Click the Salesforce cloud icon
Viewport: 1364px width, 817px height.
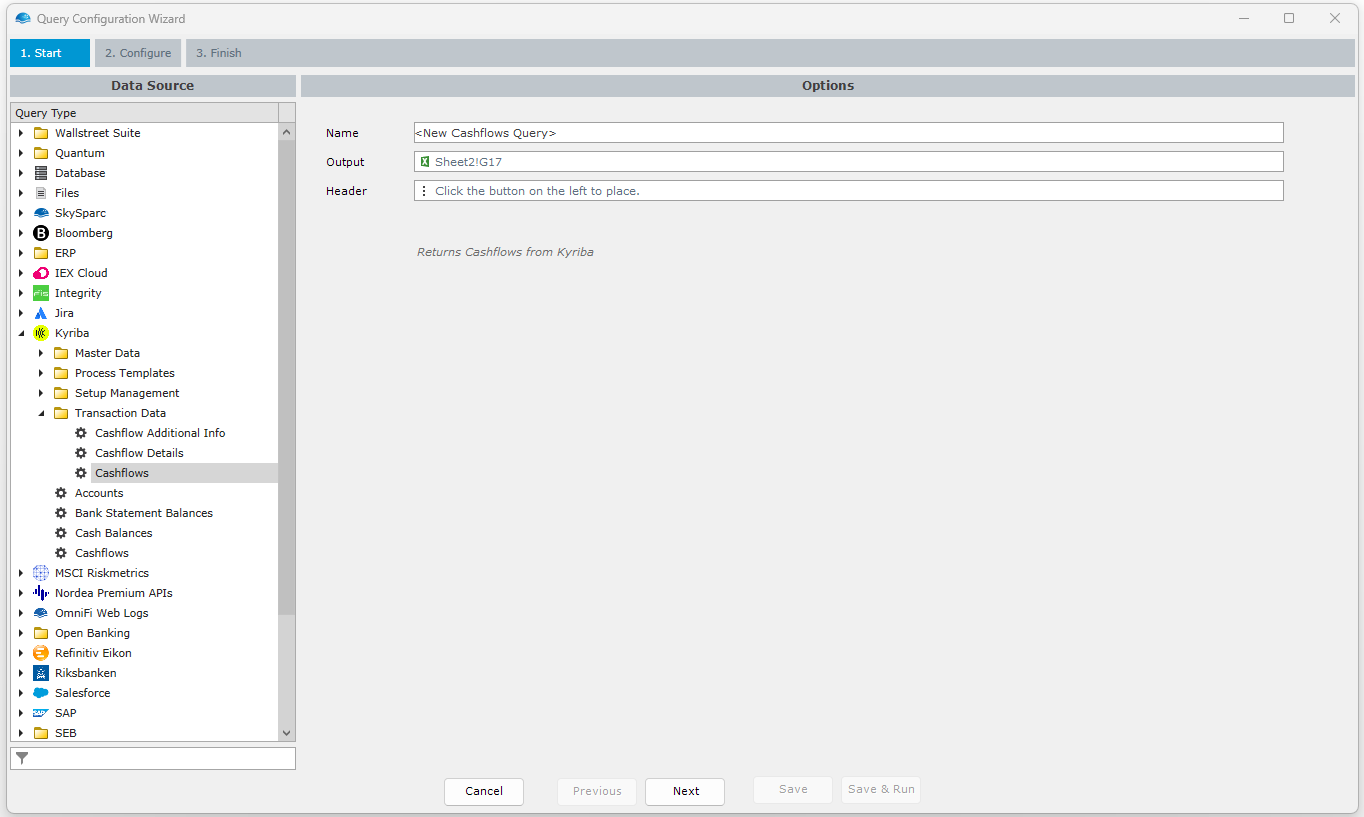(x=41, y=693)
